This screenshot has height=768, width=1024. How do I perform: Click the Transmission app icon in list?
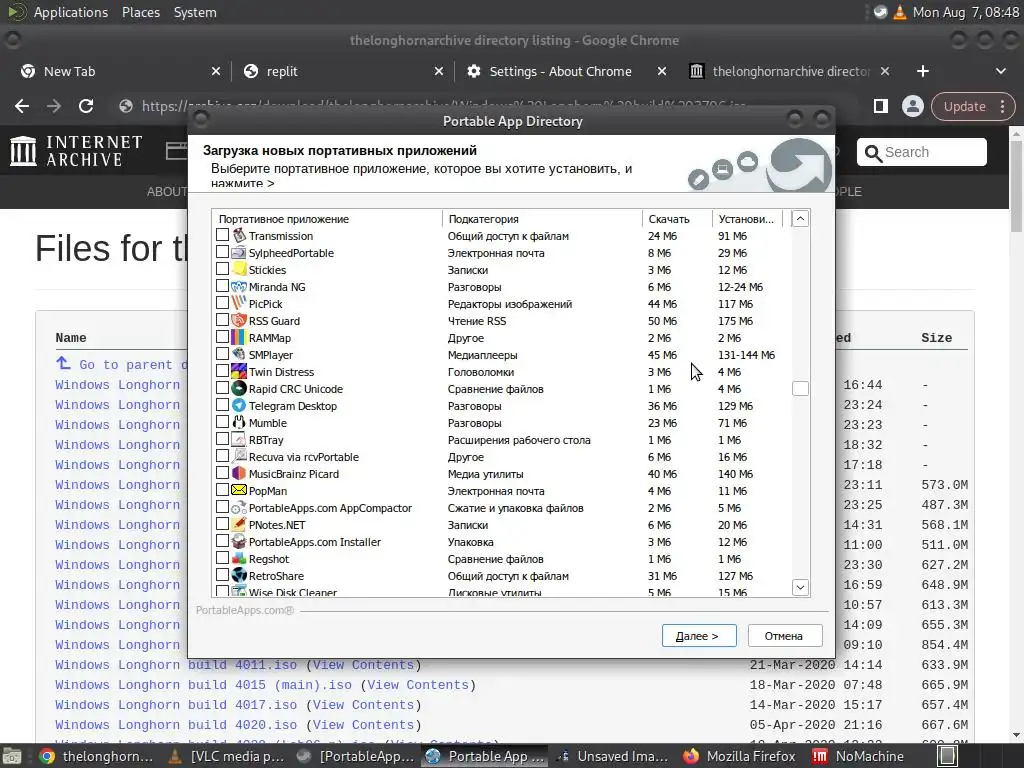click(239, 236)
